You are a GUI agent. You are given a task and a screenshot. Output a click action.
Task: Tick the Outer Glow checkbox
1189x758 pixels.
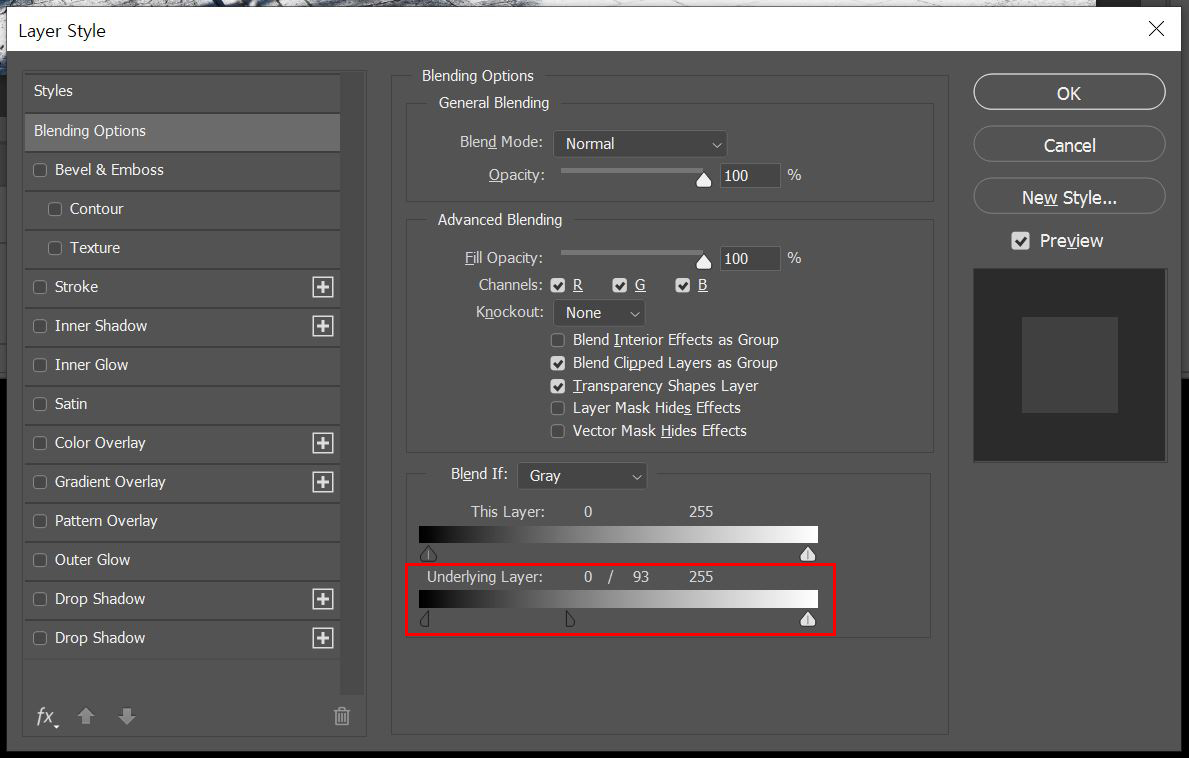[x=40, y=560]
